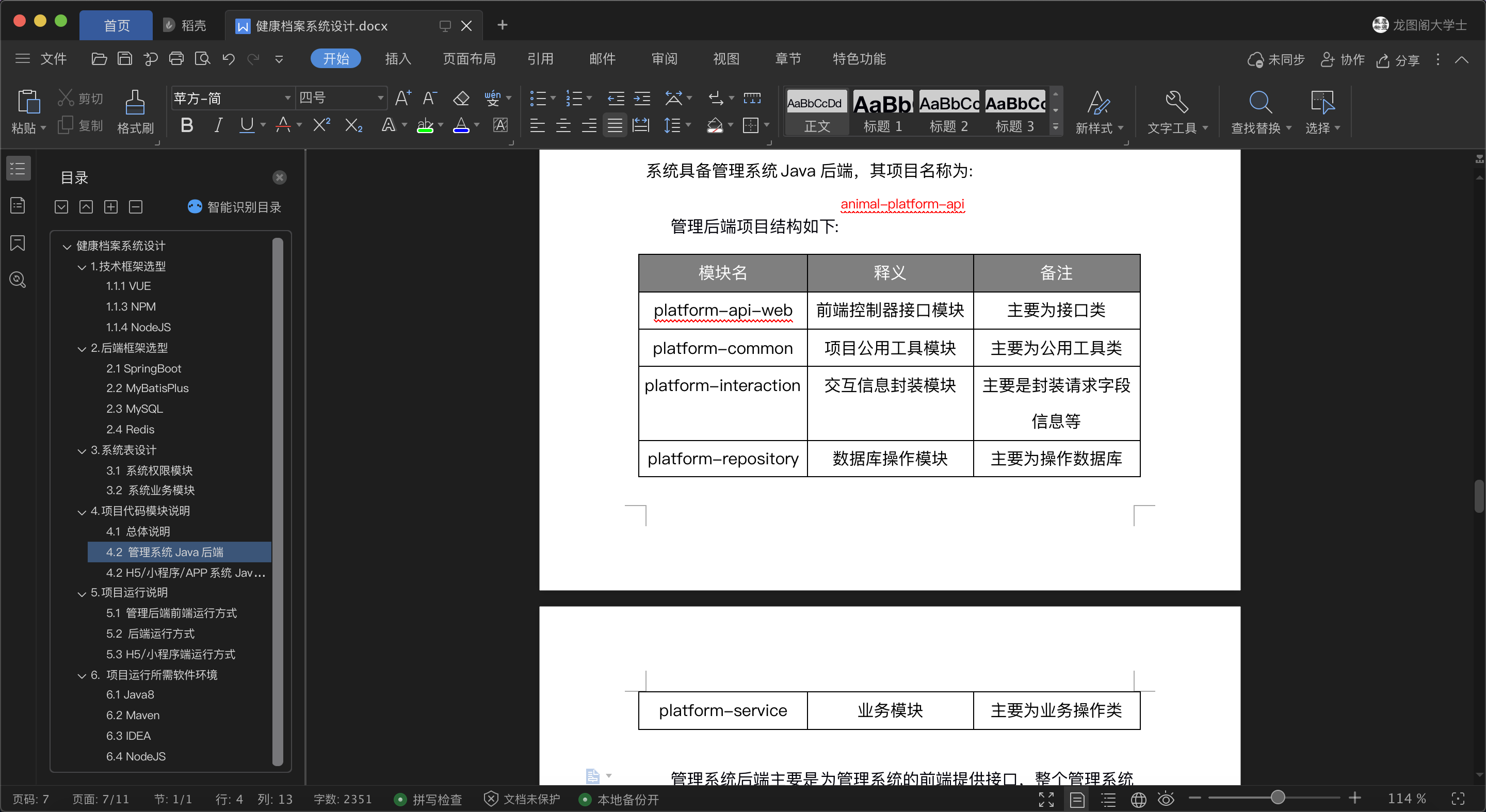Click the italic formatting icon
1486x812 pixels.
[x=217, y=125]
